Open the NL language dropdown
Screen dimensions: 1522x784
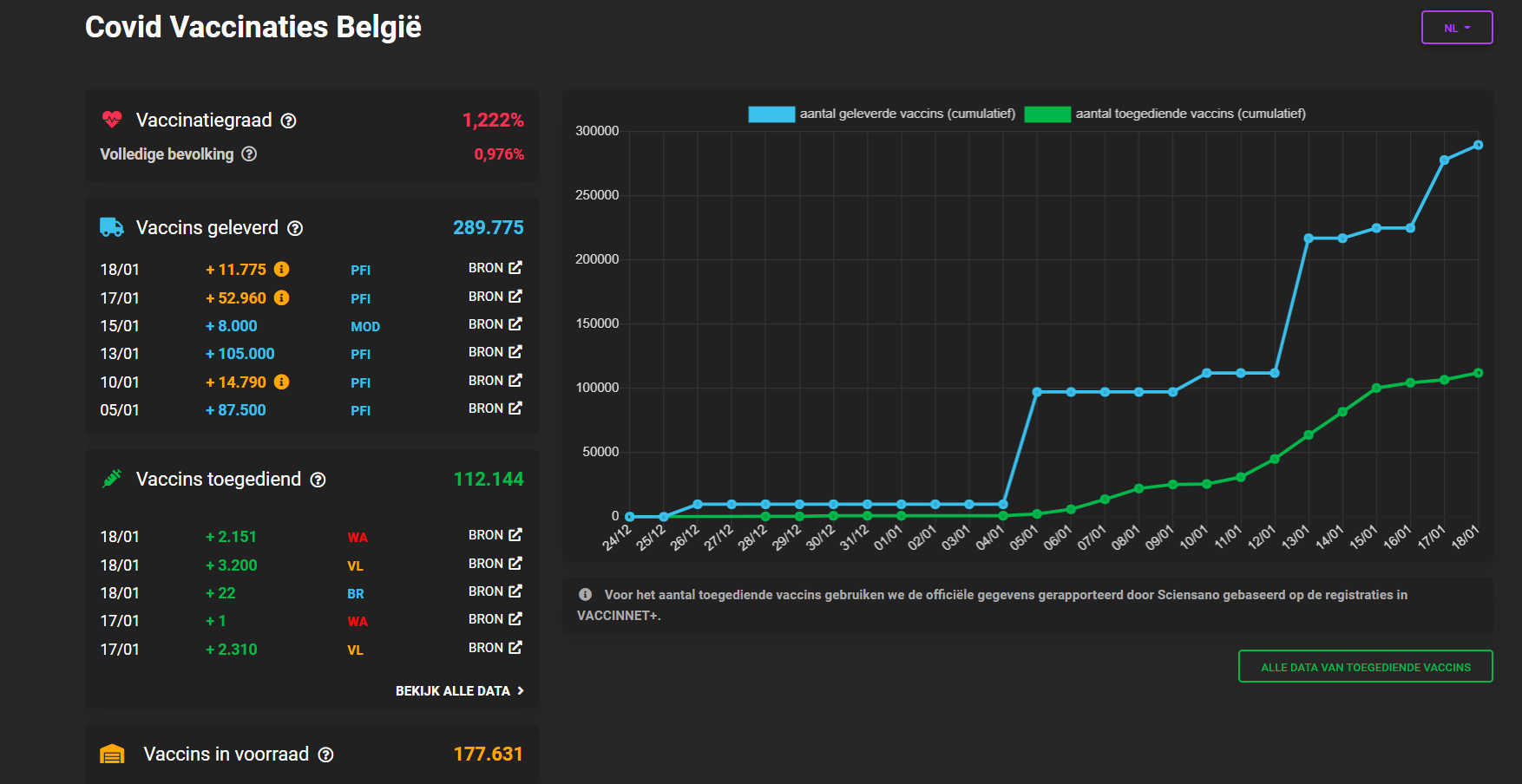pyautogui.click(x=1456, y=28)
